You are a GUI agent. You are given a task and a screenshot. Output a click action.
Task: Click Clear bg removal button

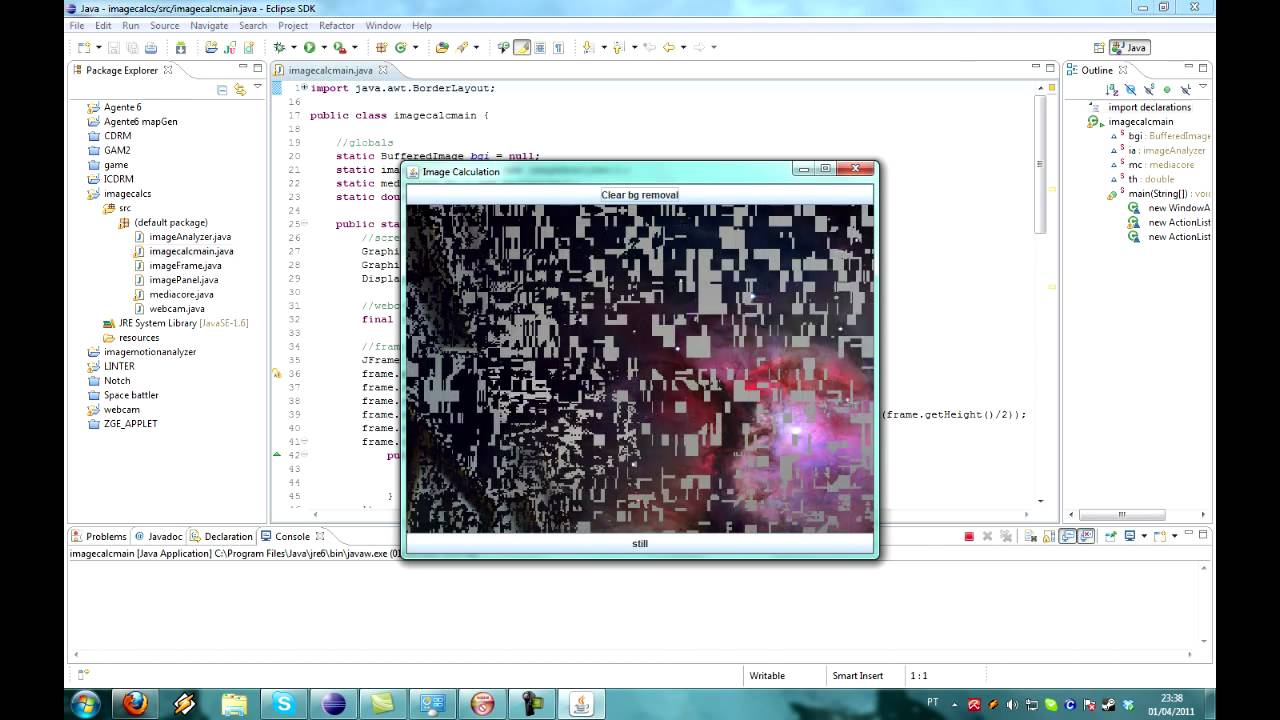640,195
